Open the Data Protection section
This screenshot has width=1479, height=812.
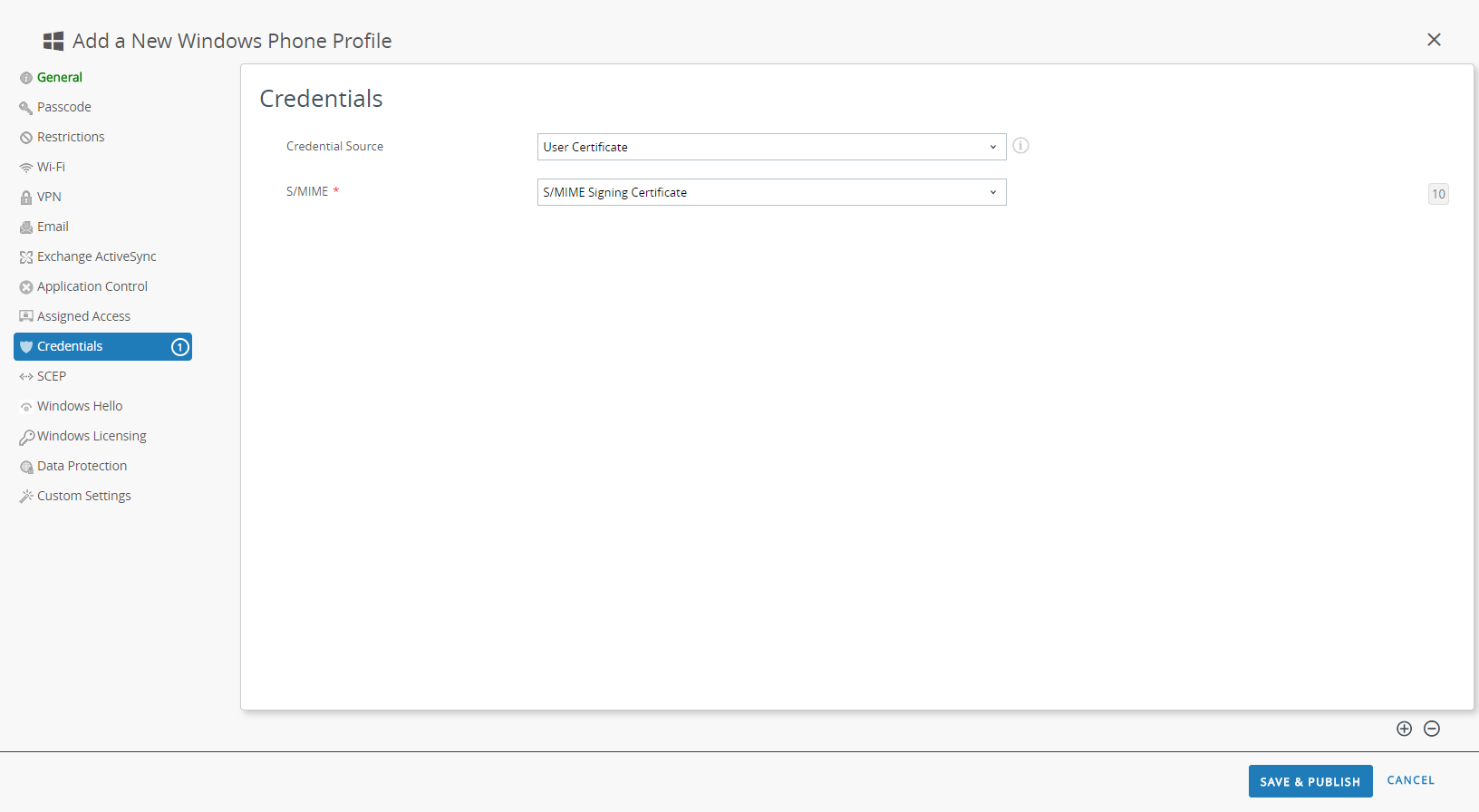pos(82,466)
